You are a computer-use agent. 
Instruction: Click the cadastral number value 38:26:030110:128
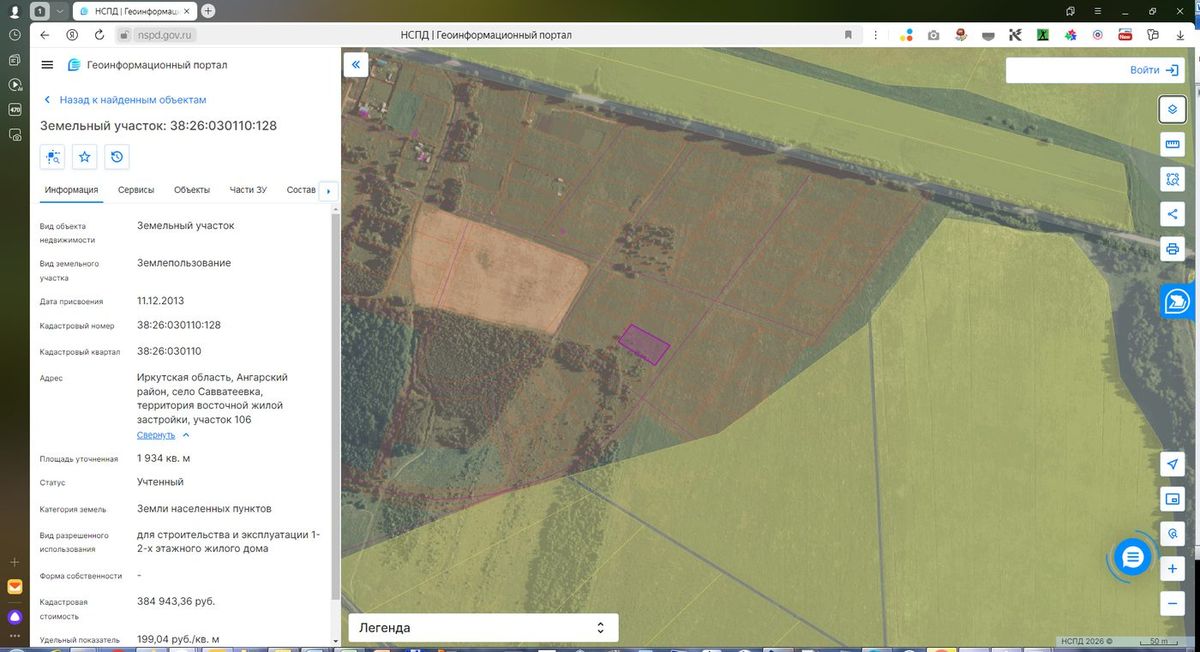(x=179, y=325)
